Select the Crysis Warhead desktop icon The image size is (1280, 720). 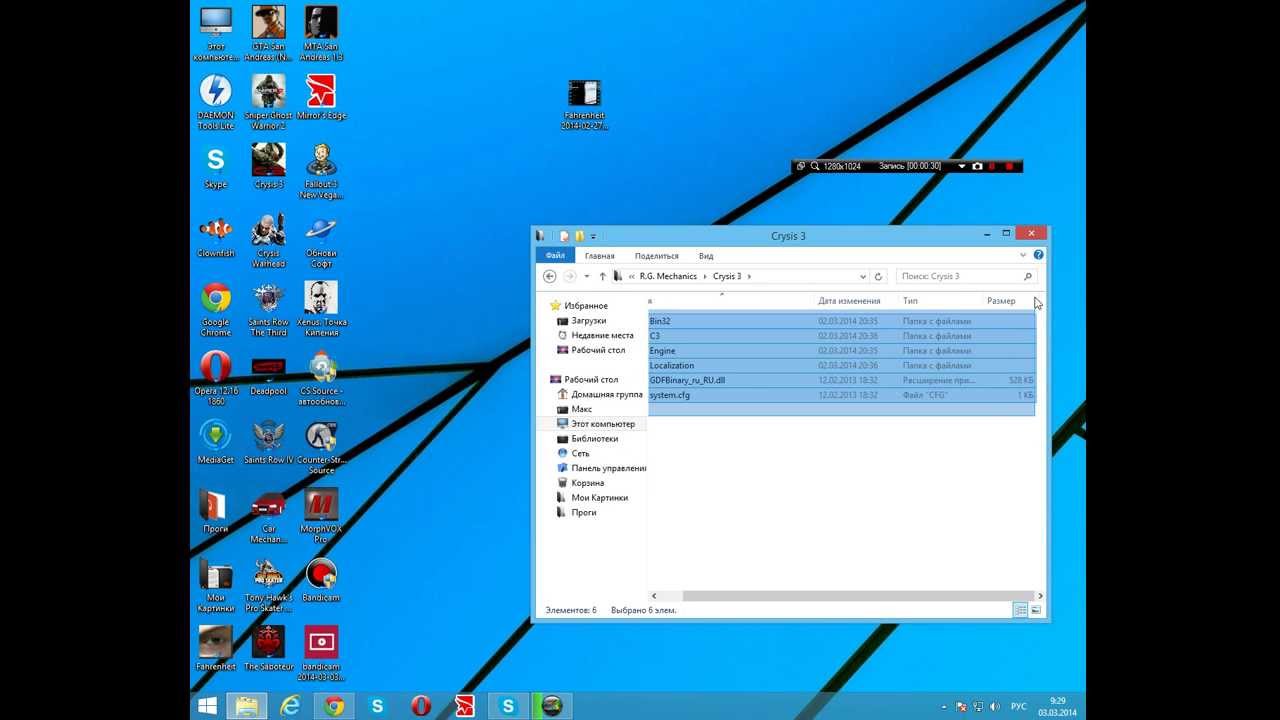point(268,239)
